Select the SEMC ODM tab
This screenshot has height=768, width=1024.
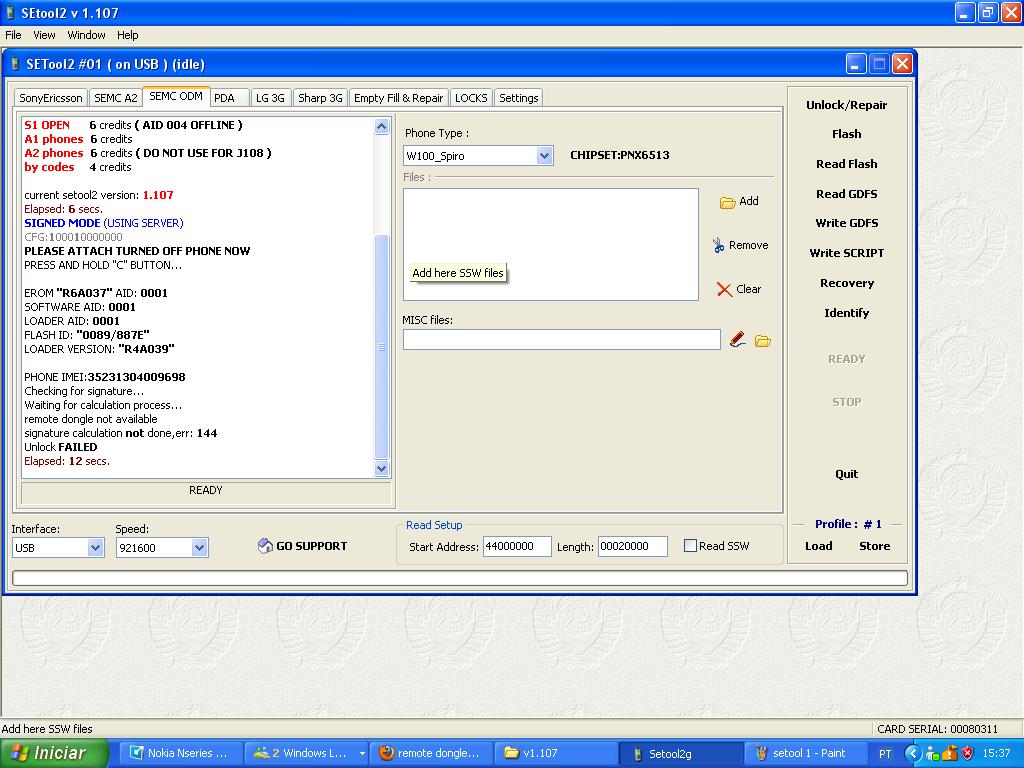click(176, 96)
